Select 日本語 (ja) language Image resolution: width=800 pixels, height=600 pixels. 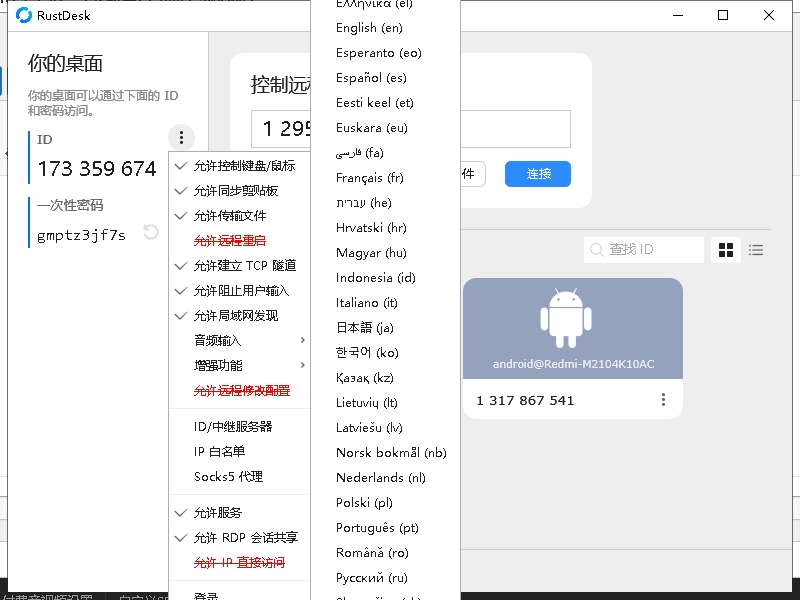point(386,328)
